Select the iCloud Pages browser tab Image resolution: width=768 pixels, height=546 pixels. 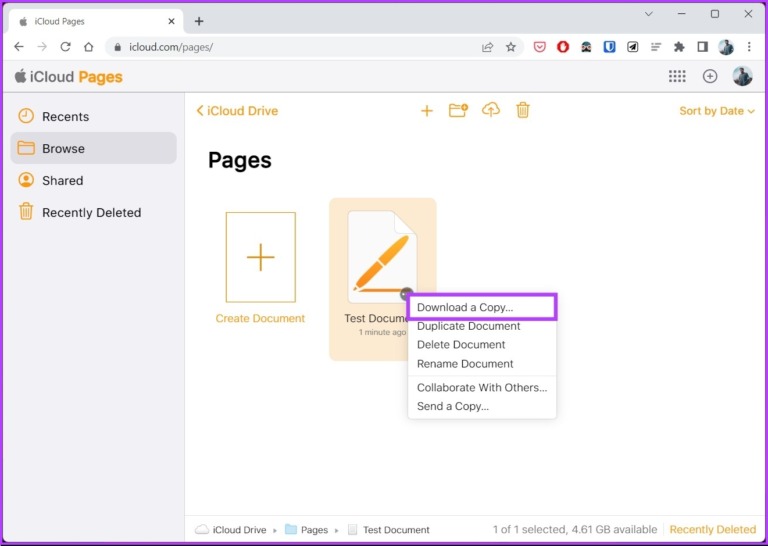96,22
